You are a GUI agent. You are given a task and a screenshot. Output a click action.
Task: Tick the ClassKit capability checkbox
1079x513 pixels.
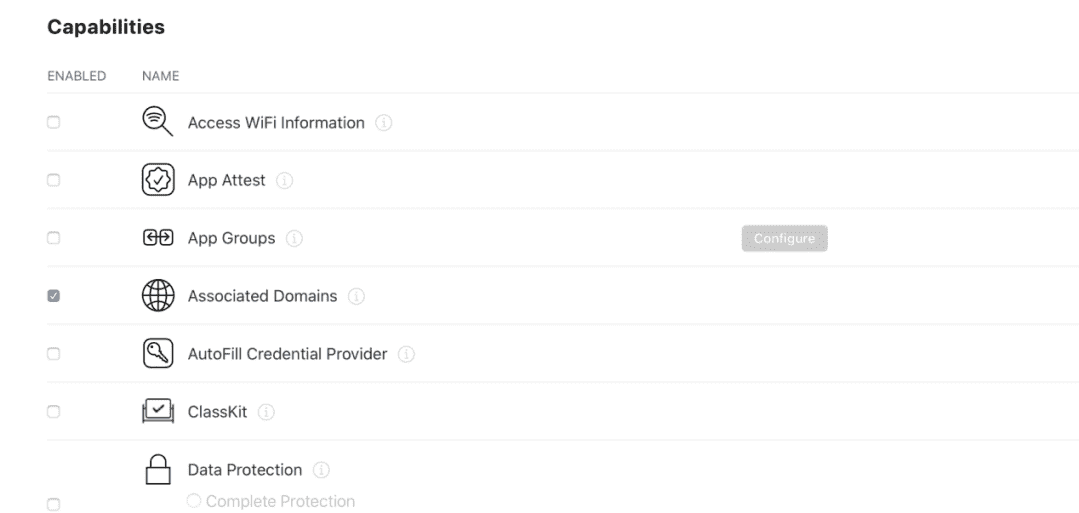(x=53, y=412)
